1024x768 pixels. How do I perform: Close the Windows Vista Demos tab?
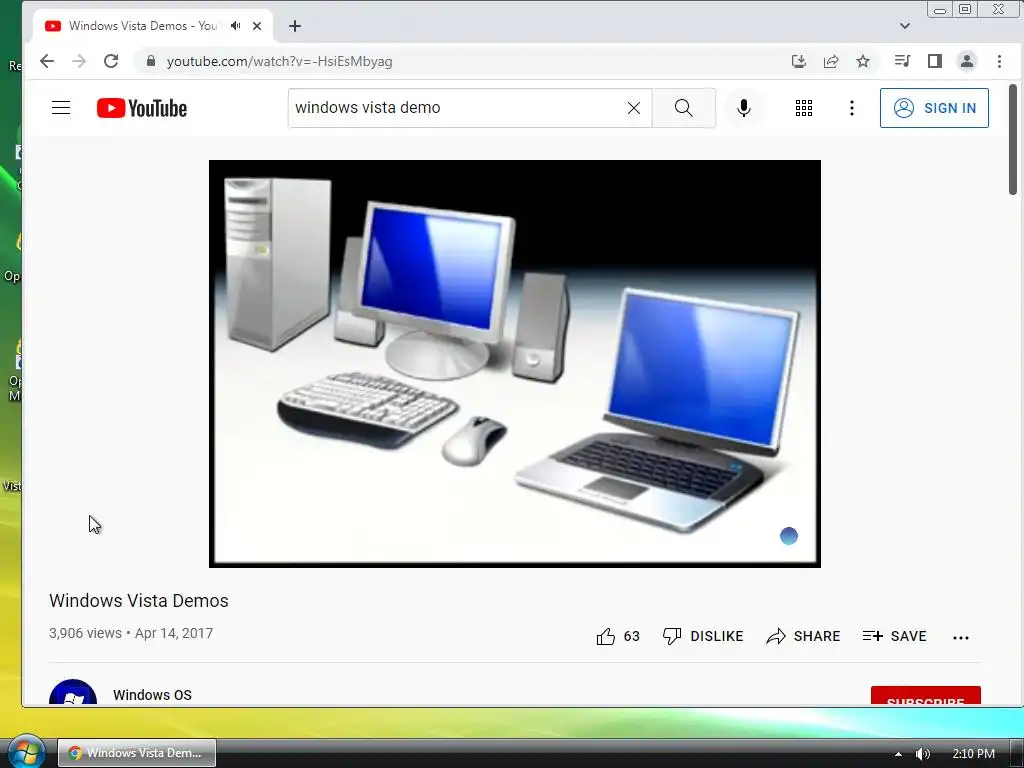(257, 26)
